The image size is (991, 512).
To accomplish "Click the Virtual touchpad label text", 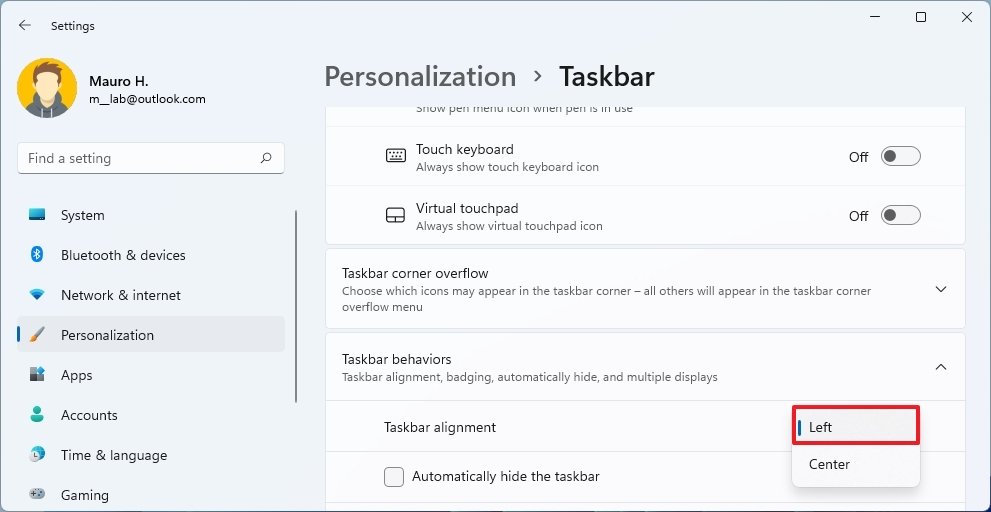I will [x=467, y=208].
